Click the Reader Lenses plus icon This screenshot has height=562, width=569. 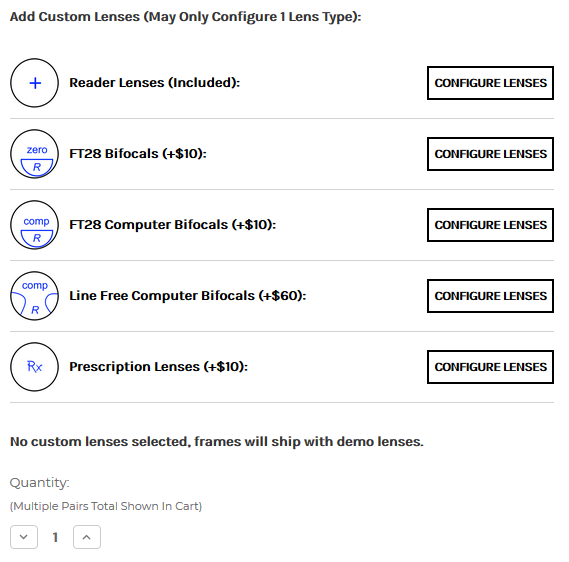[34, 83]
